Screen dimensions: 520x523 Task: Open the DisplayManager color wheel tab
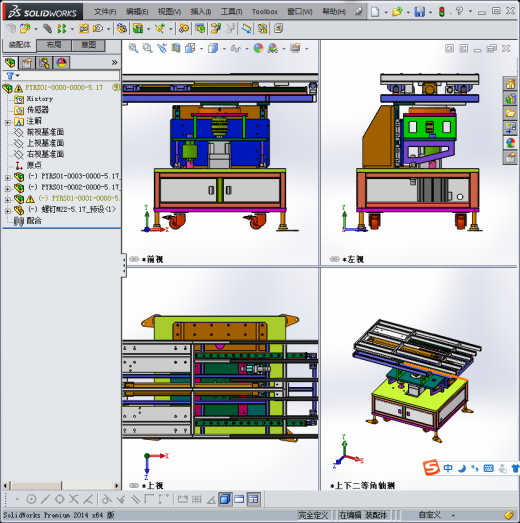(61, 63)
